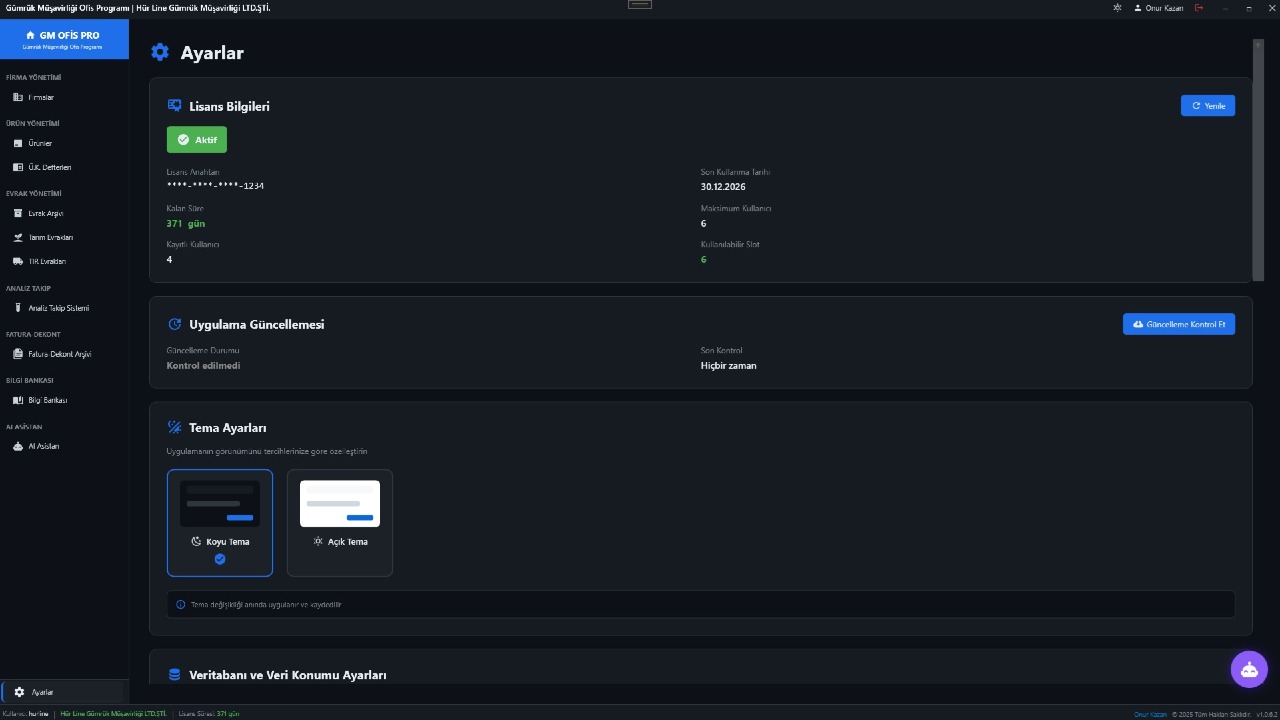Click the Analiz Takip Sistemi test tube icon

pyautogui.click(x=18, y=308)
